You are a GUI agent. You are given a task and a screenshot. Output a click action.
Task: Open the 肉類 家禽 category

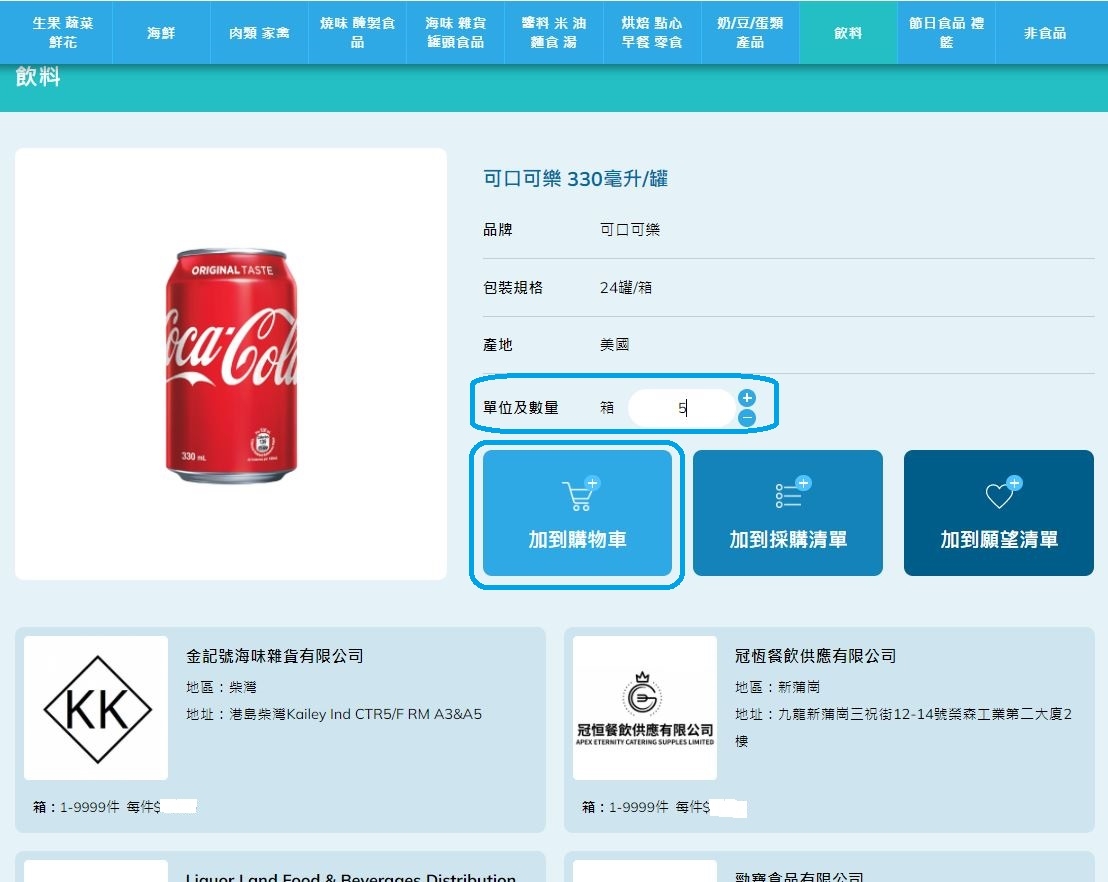pyautogui.click(x=259, y=33)
